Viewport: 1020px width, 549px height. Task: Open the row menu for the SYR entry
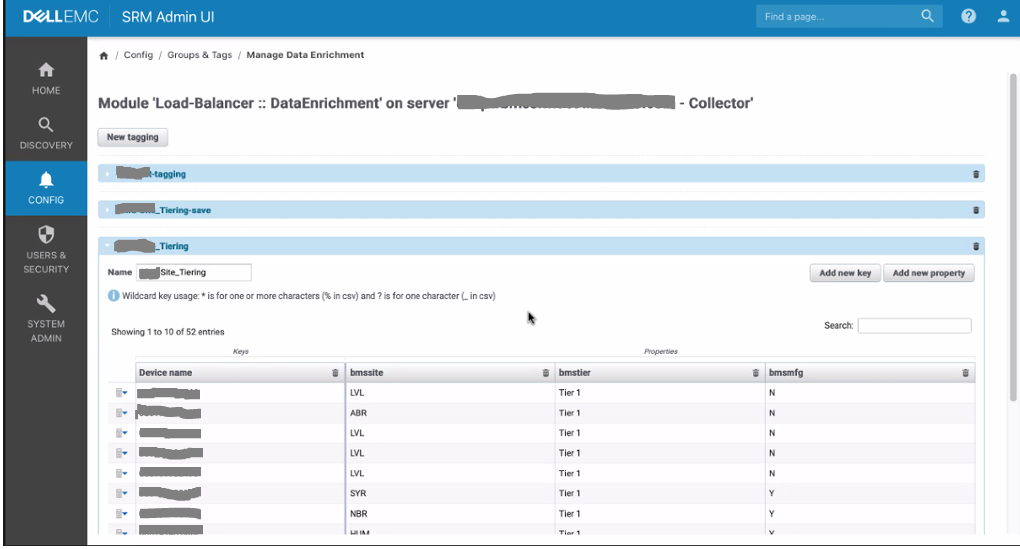pos(122,493)
